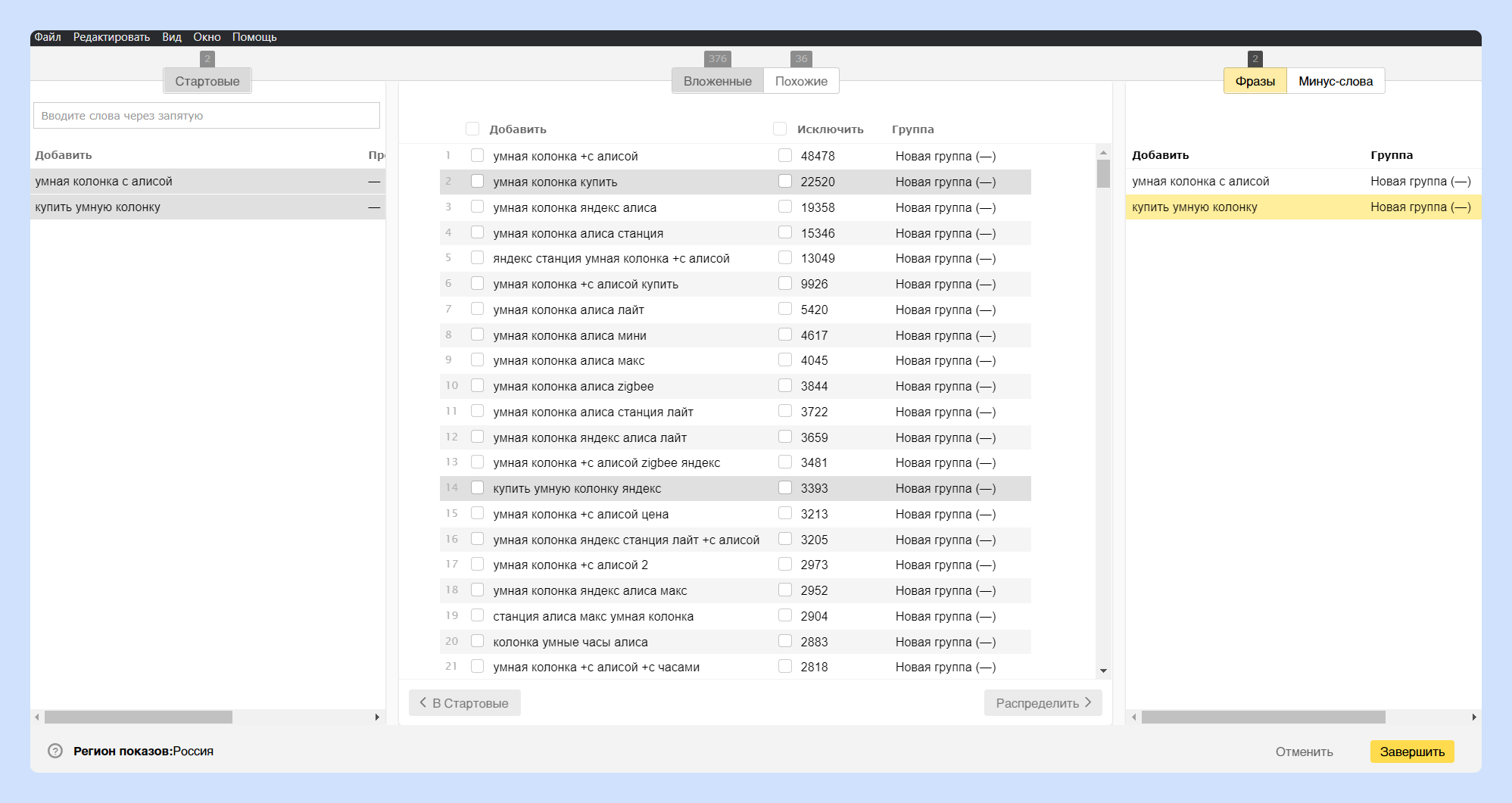Open group dropdown for row with 3393
The height and width of the screenshot is (803, 1512).
click(945, 488)
